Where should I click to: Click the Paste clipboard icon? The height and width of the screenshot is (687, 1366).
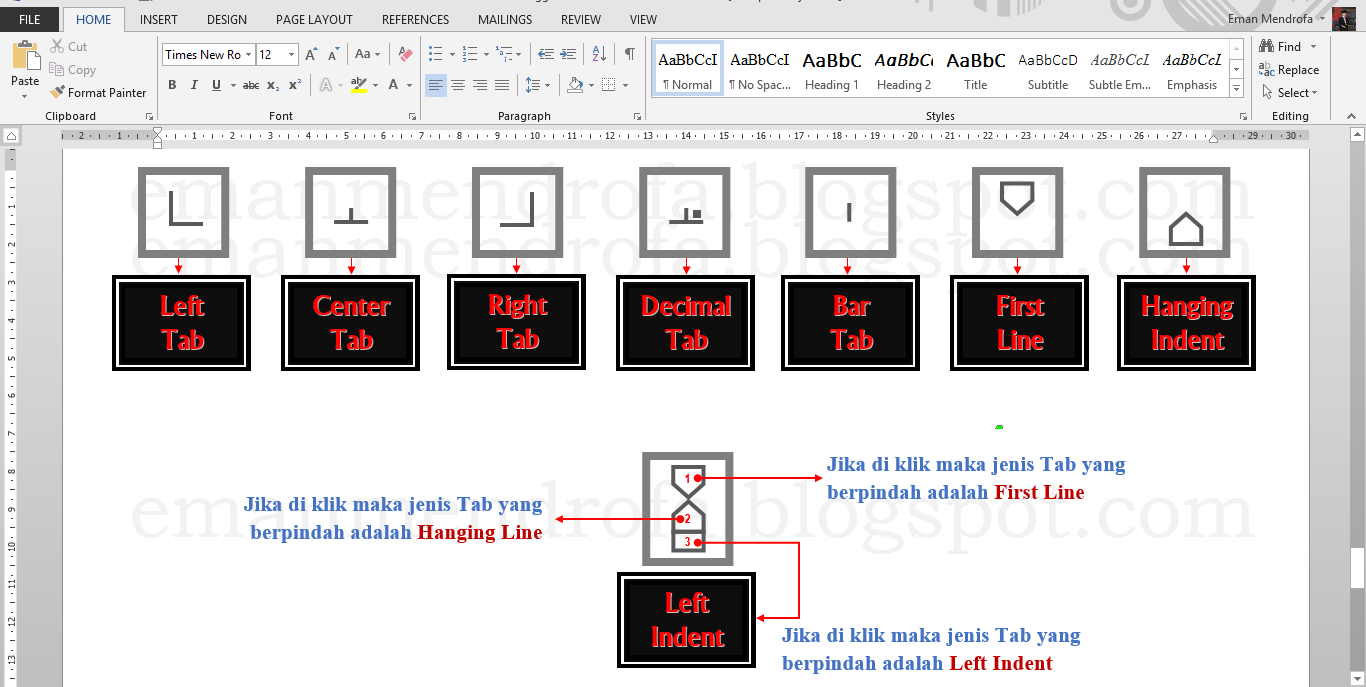coord(25,55)
